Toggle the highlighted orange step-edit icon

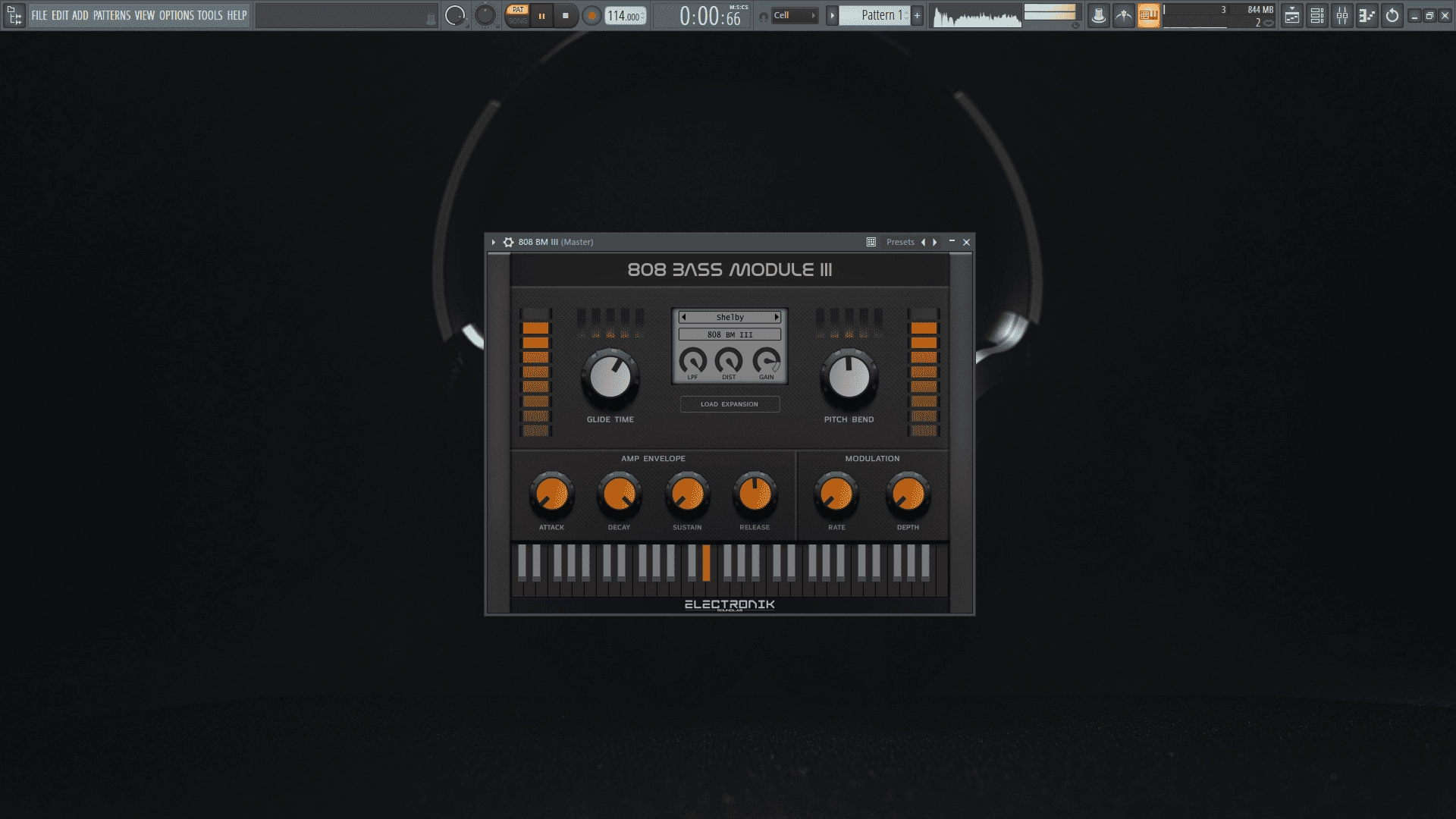pyautogui.click(x=1149, y=15)
